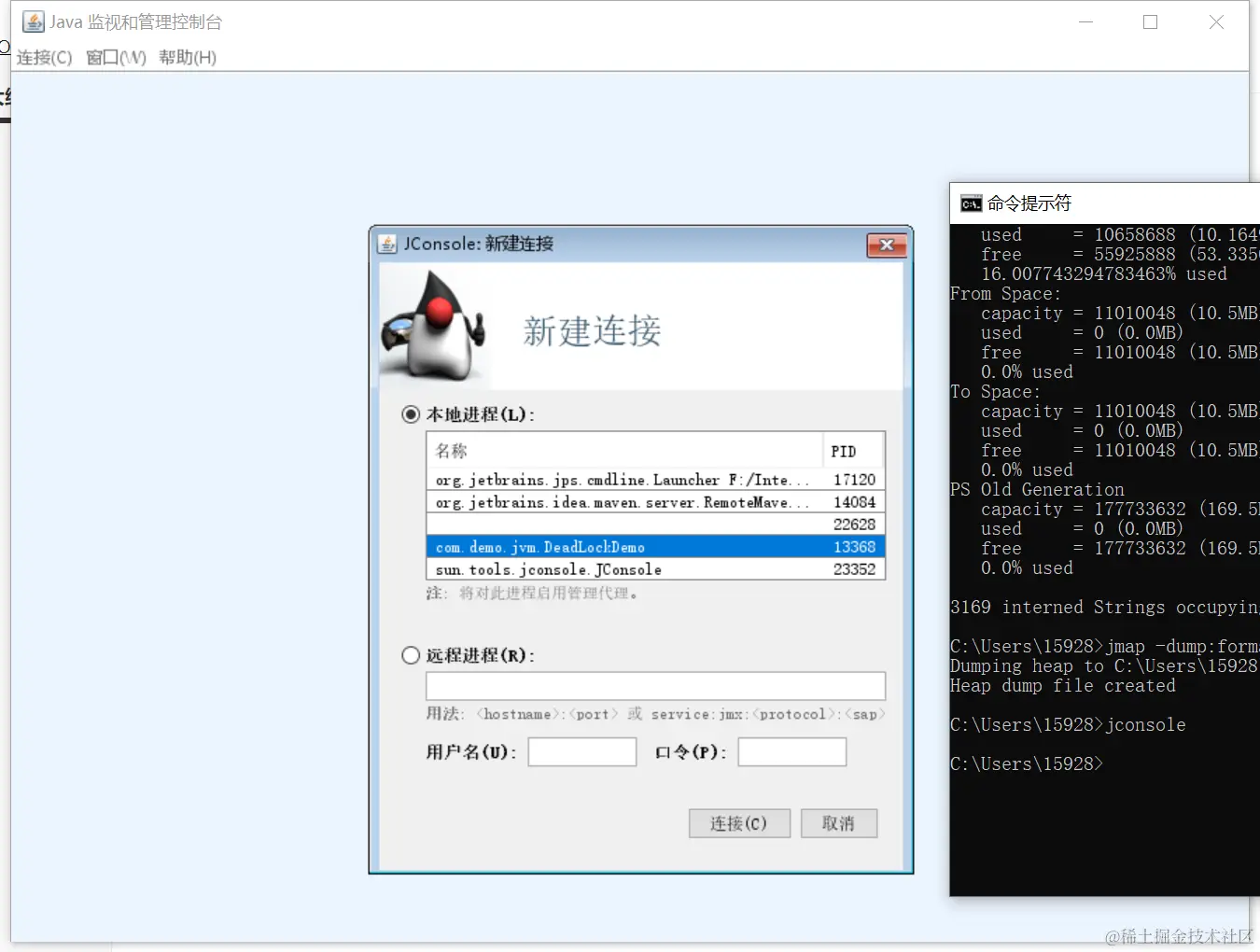Click the 命令提示符 title text
This screenshot has width=1260, height=952.
[1029, 203]
